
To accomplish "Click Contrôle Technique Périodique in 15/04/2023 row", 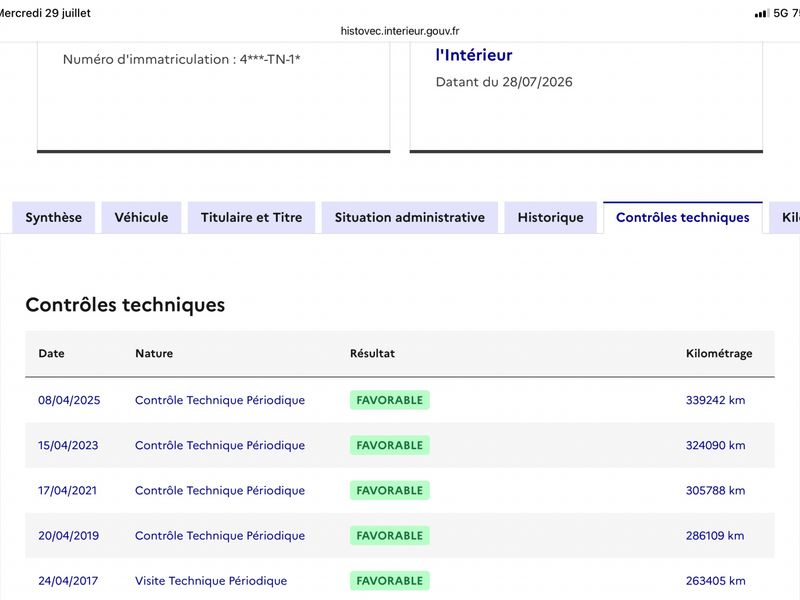I will coord(220,445).
